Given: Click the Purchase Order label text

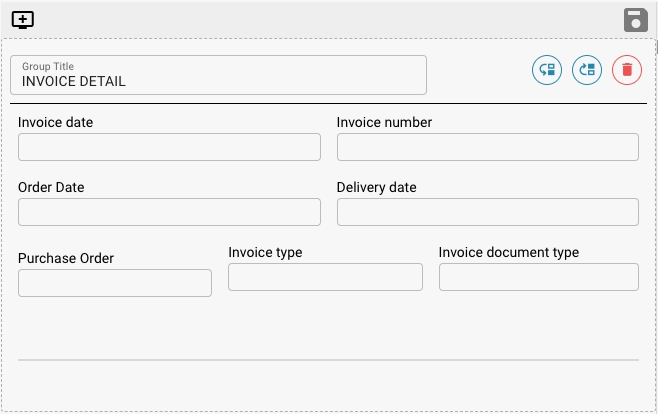Looking at the screenshot, I should coord(66,258).
